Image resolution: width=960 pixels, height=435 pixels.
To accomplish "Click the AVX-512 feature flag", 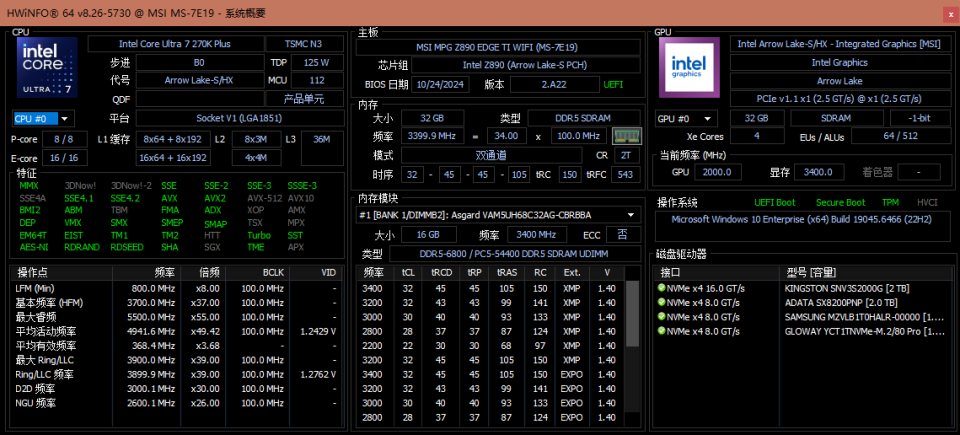I will 264,198.
